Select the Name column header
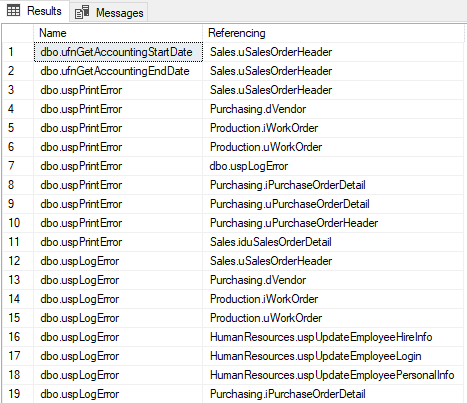Viewport: 467px width, 403px height. click(118, 33)
